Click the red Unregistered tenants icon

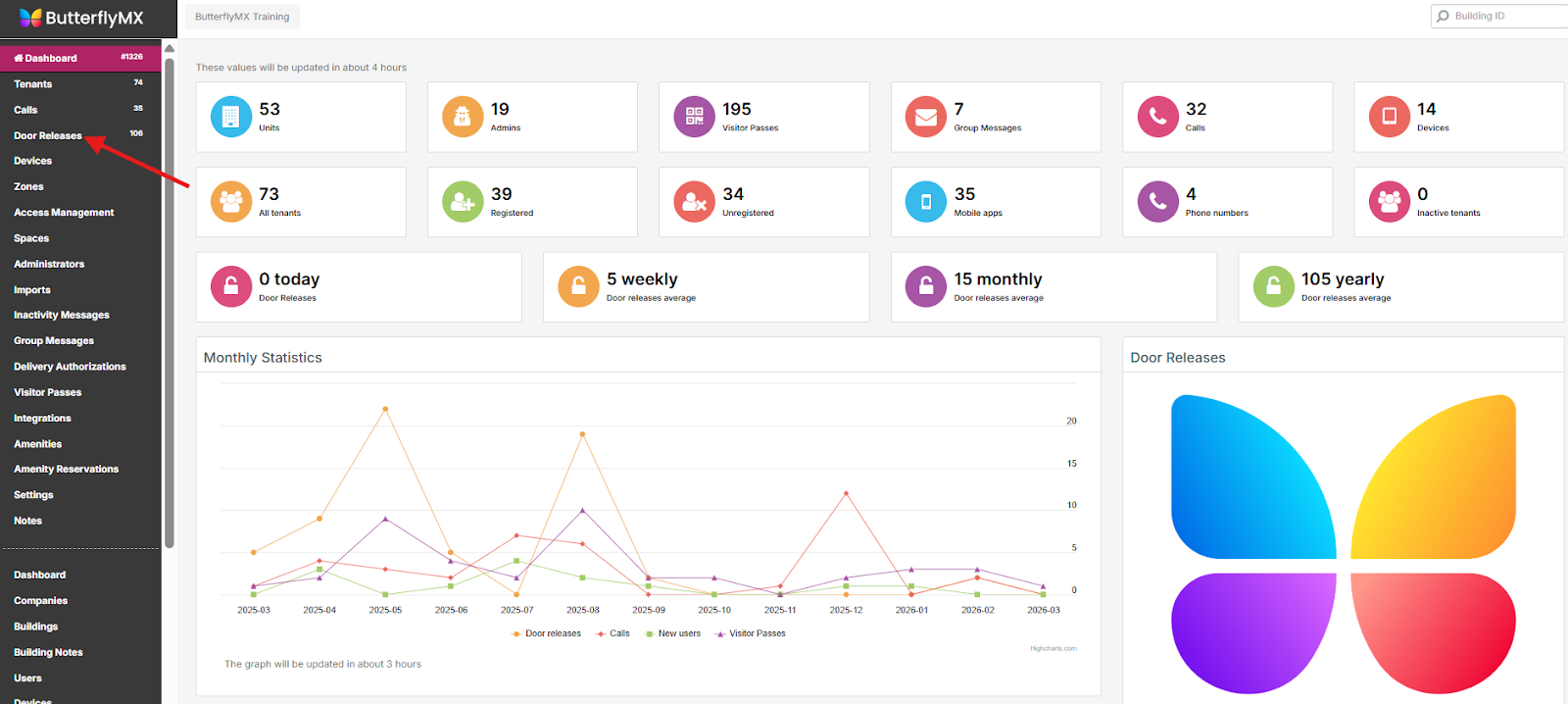694,202
